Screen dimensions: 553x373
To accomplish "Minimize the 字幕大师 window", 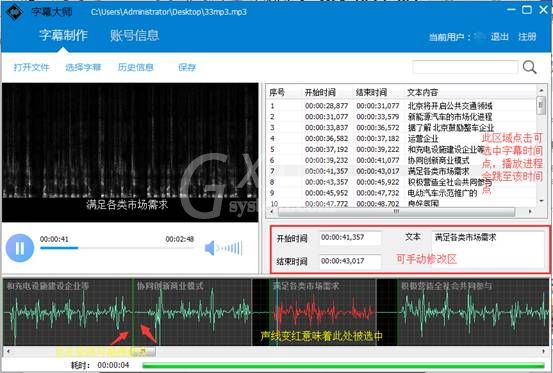I will point(511,10).
